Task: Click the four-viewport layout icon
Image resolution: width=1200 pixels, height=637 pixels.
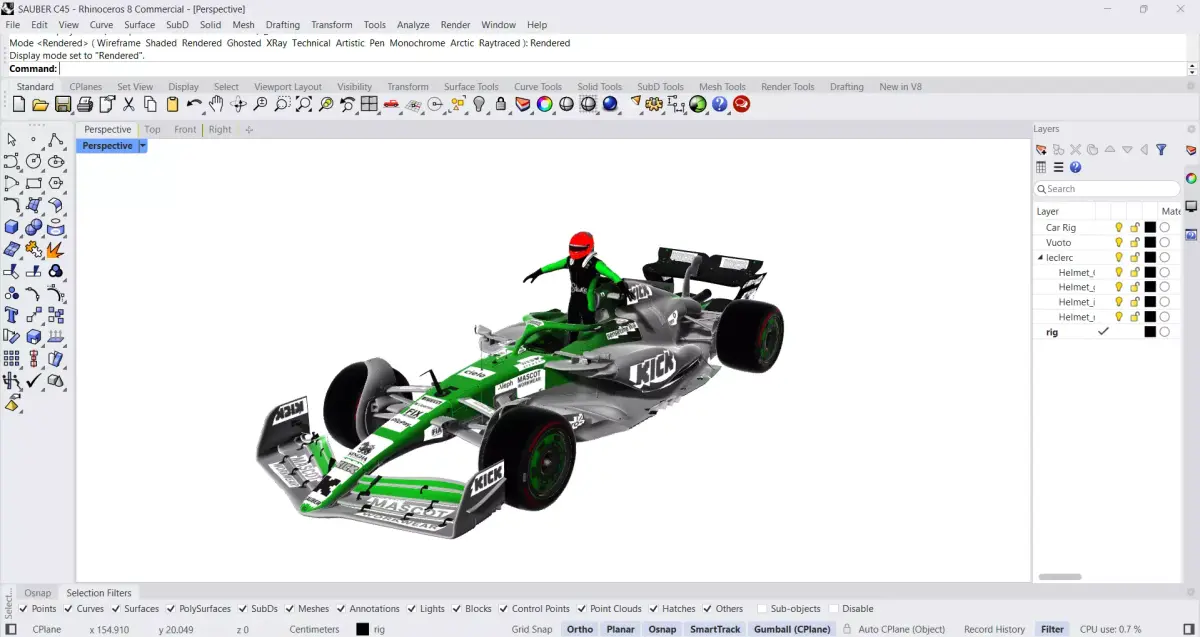Action: click(369, 104)
